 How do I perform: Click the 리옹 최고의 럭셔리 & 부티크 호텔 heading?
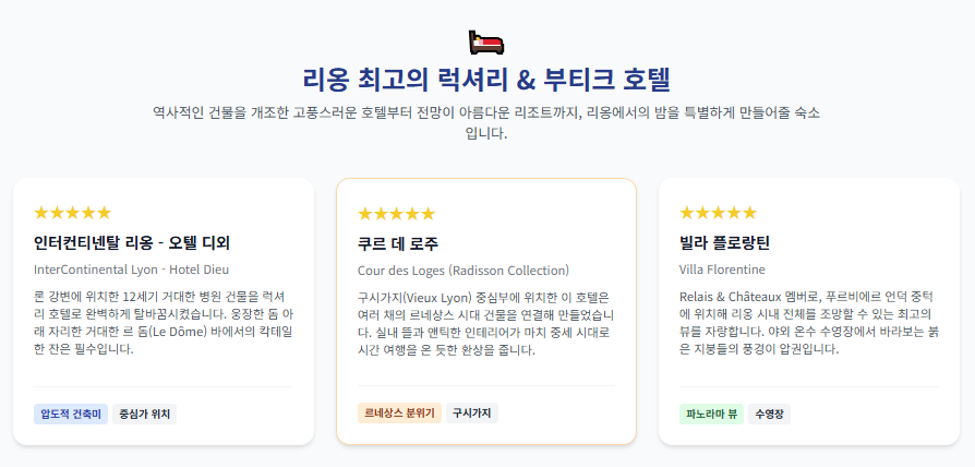487,81
